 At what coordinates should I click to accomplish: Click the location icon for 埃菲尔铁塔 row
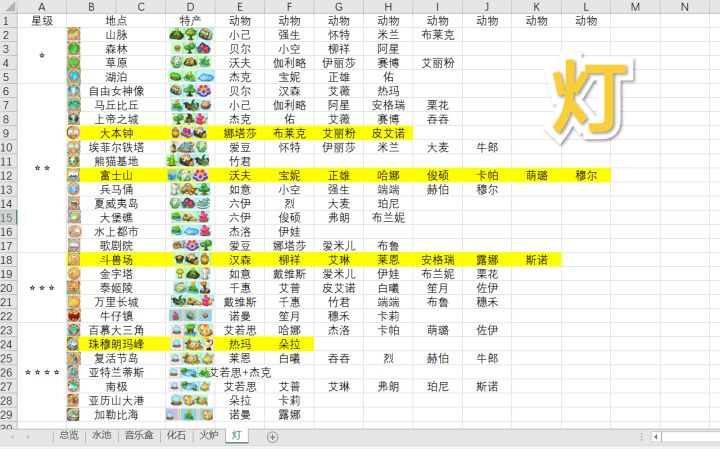pos(73,147)
